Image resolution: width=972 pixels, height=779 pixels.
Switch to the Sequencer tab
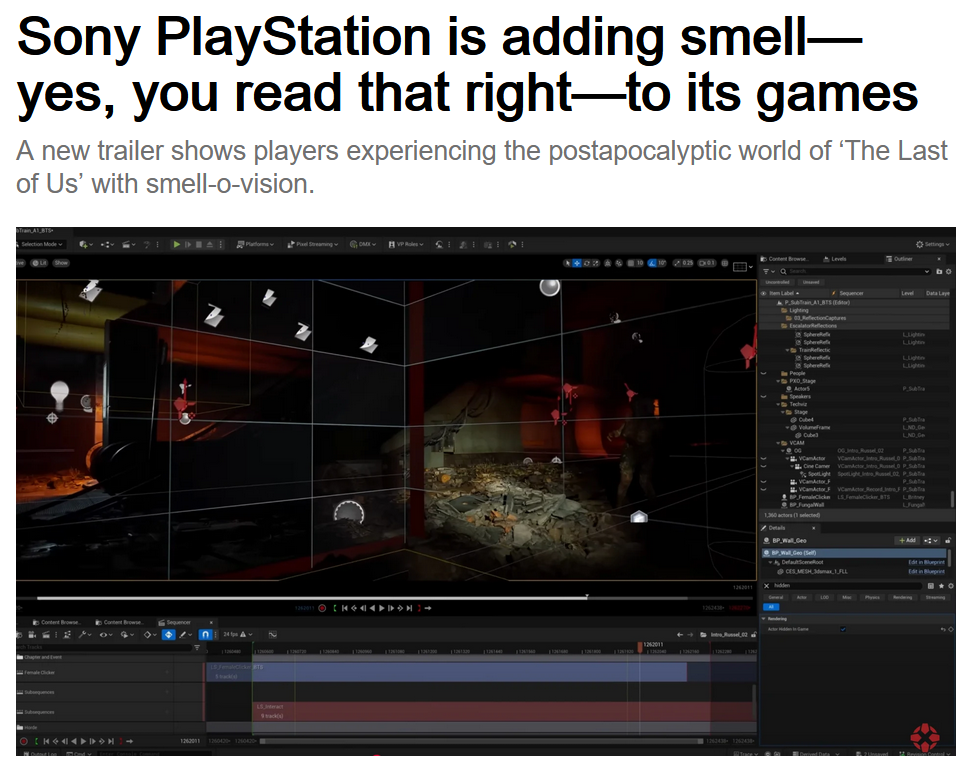tap(176, 622)
